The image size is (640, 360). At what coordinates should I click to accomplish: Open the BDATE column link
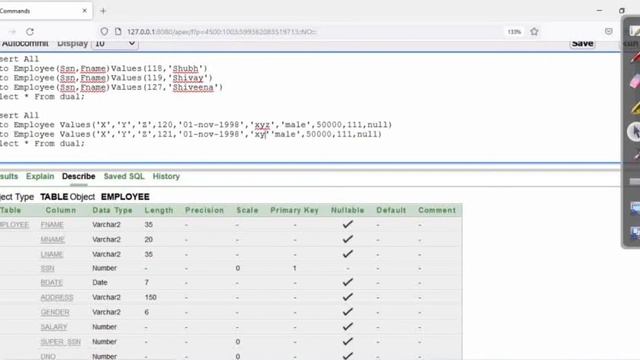point(51,283)
